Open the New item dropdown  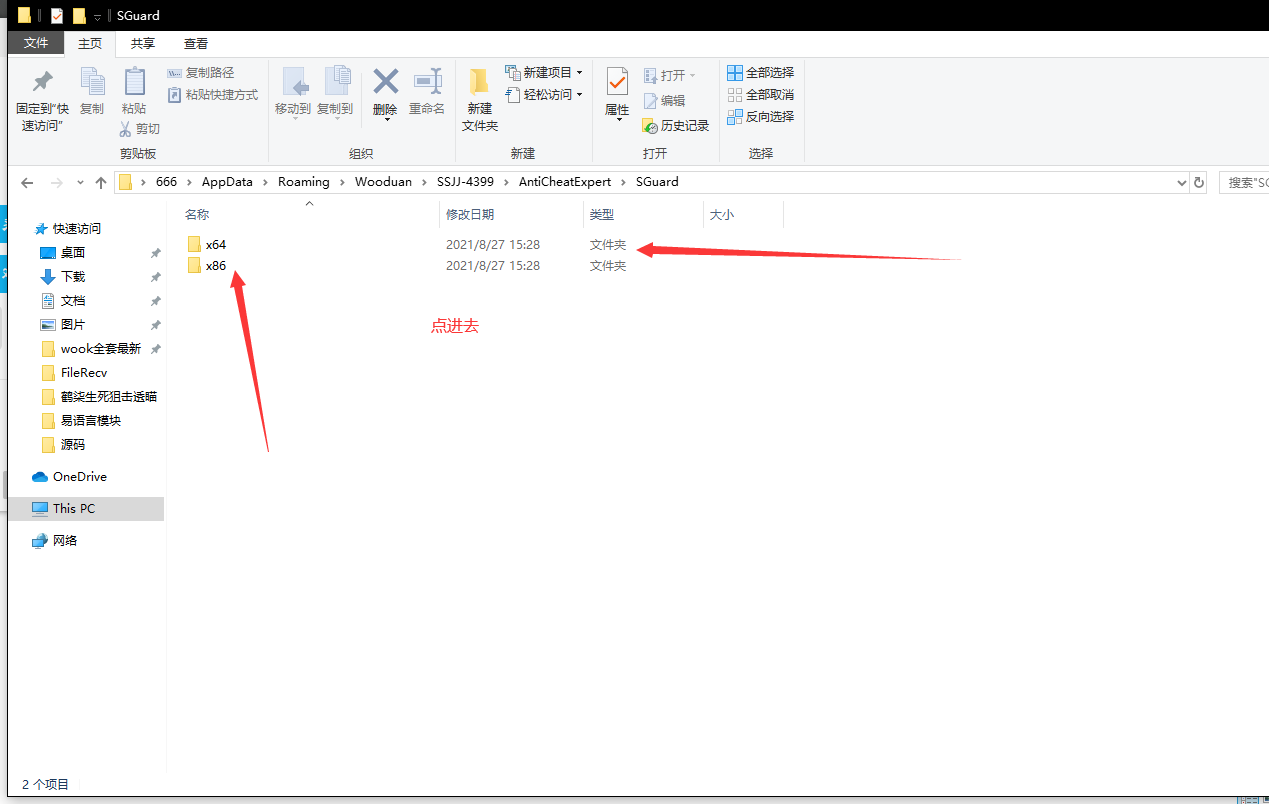544,73
